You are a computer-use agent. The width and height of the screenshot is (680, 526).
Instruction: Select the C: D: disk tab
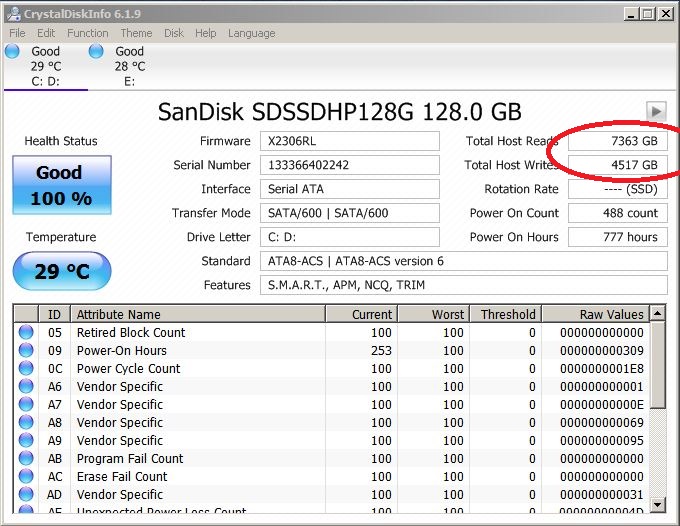(46, 66)
